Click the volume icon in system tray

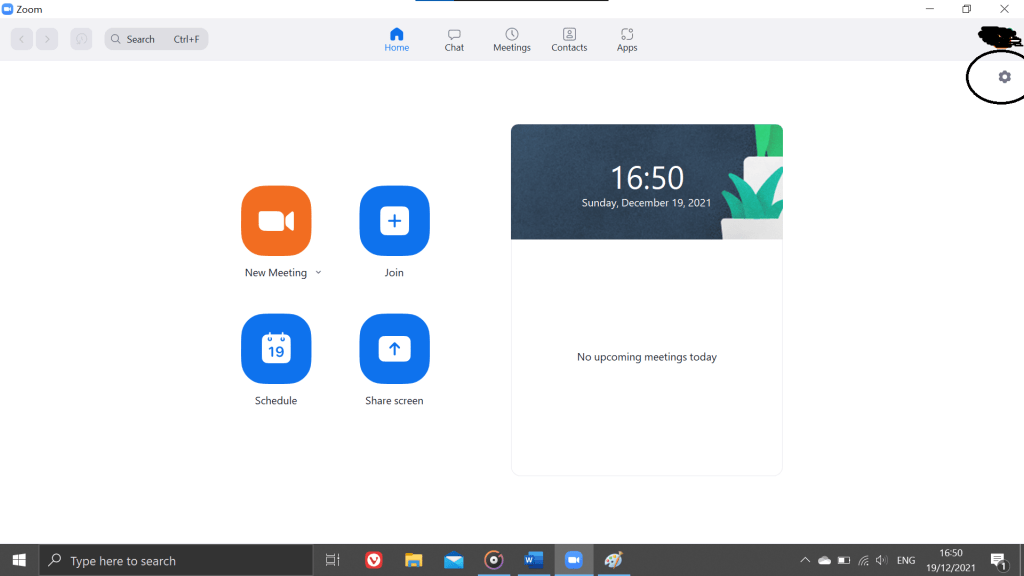click(x=881, y=560)
